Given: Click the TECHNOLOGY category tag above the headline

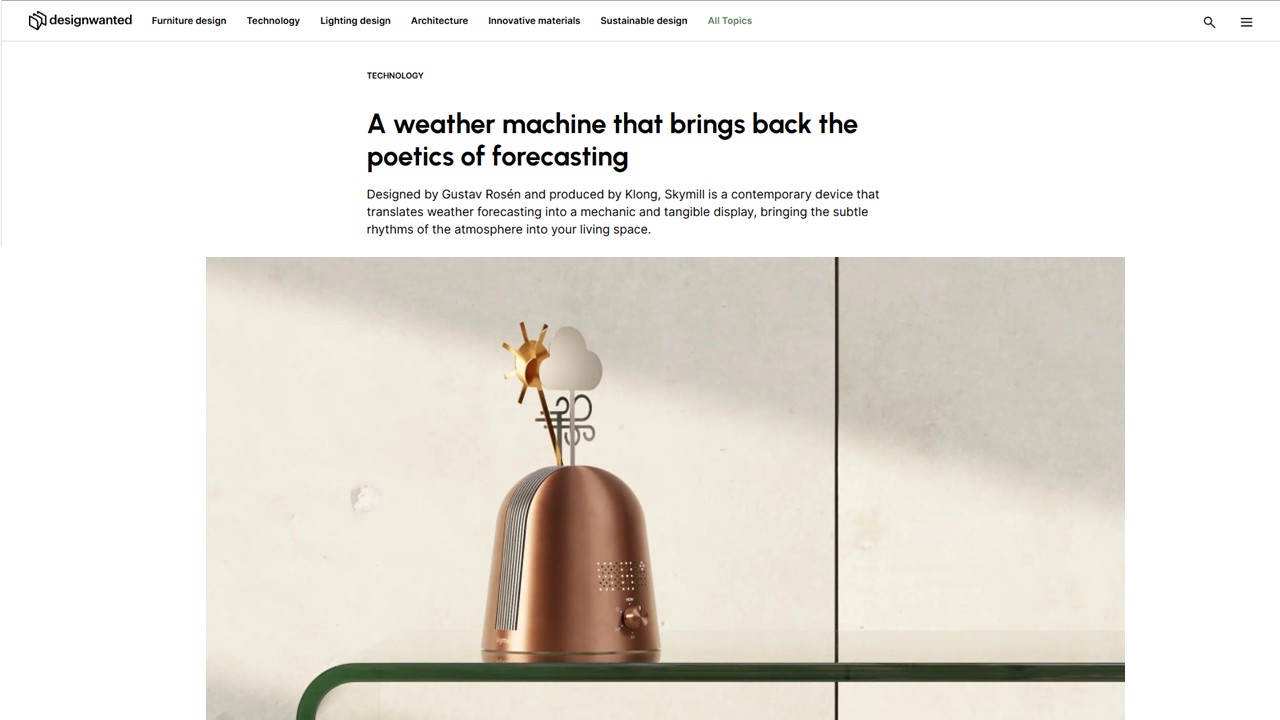Looking at the screenshot, I should [x=395, y=76].
